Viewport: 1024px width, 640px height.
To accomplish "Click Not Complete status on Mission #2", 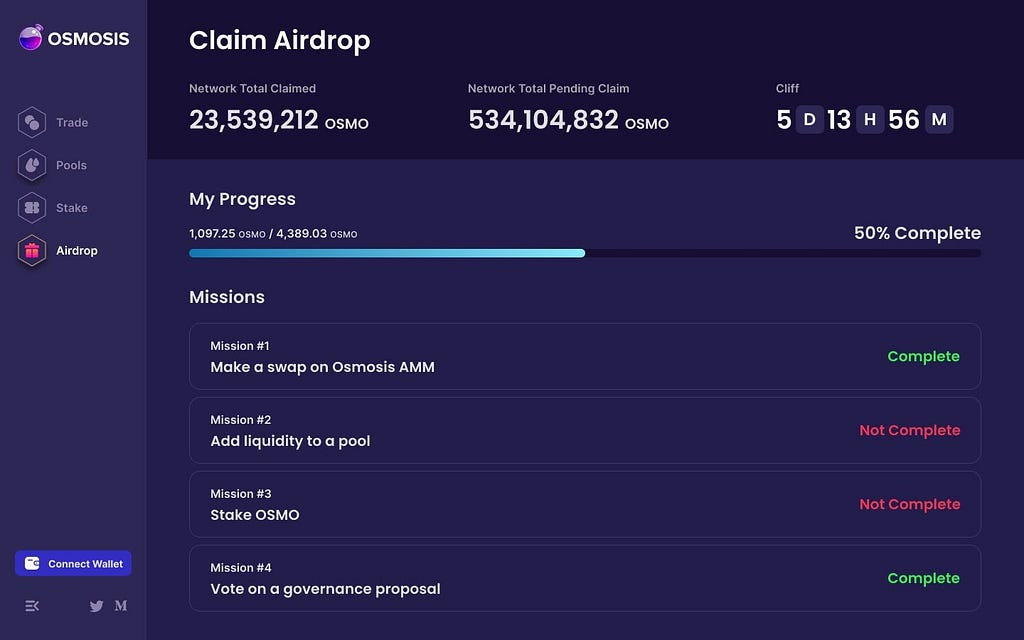I will pyautogui.click(x=910, y=430).
